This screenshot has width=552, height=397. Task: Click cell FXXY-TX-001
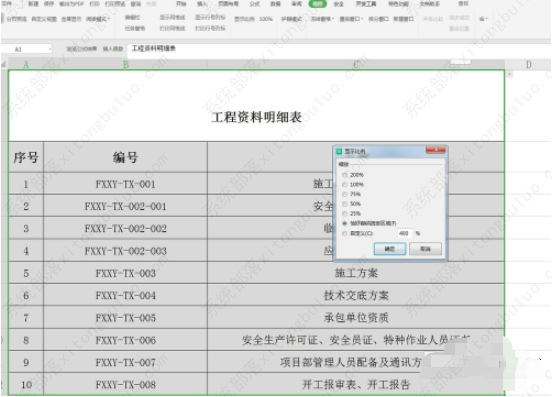click(125, 184)
